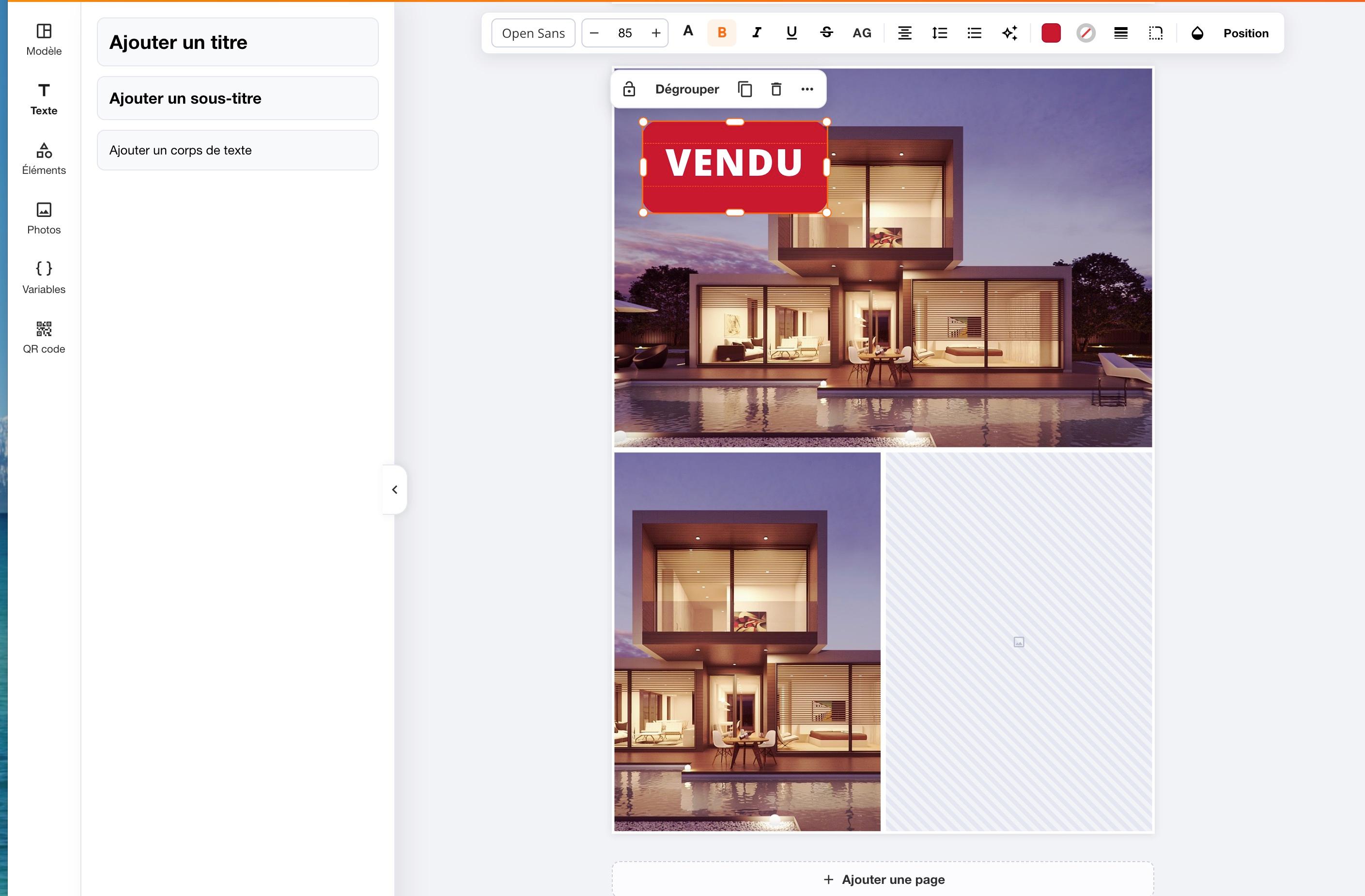
Task: Lock the selected group
Action: pos(629,89)
